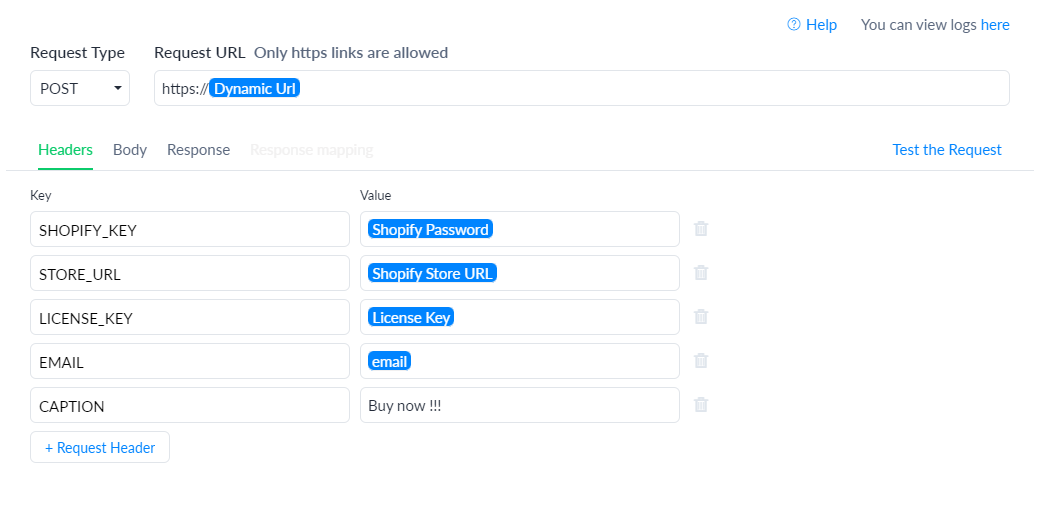Remove the CAPTION header with trash icon
The height and width of the screenshot is (518, 1038).
pyautogui.click(x=701, y=405)
